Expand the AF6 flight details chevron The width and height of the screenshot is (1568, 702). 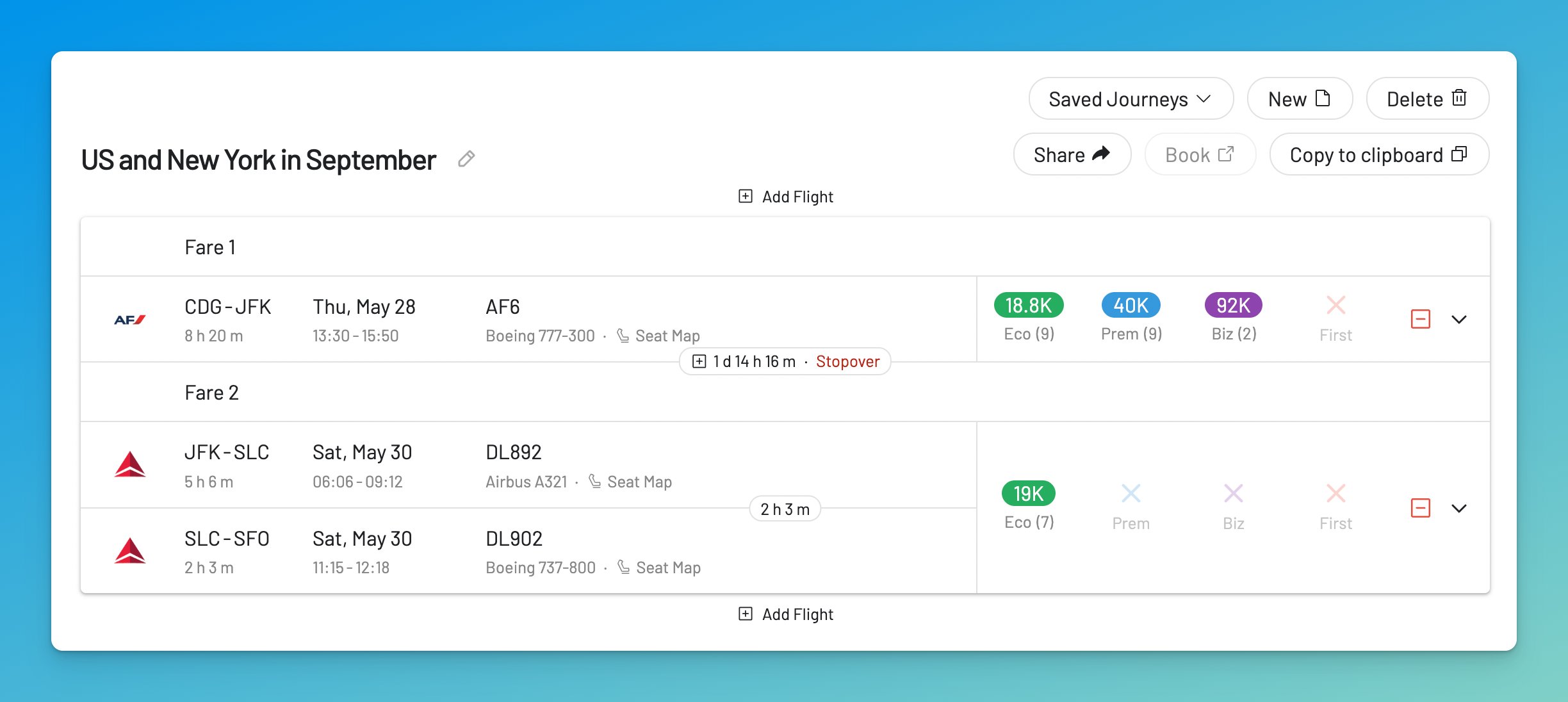pyautogui.click(x=1459, y=320)
